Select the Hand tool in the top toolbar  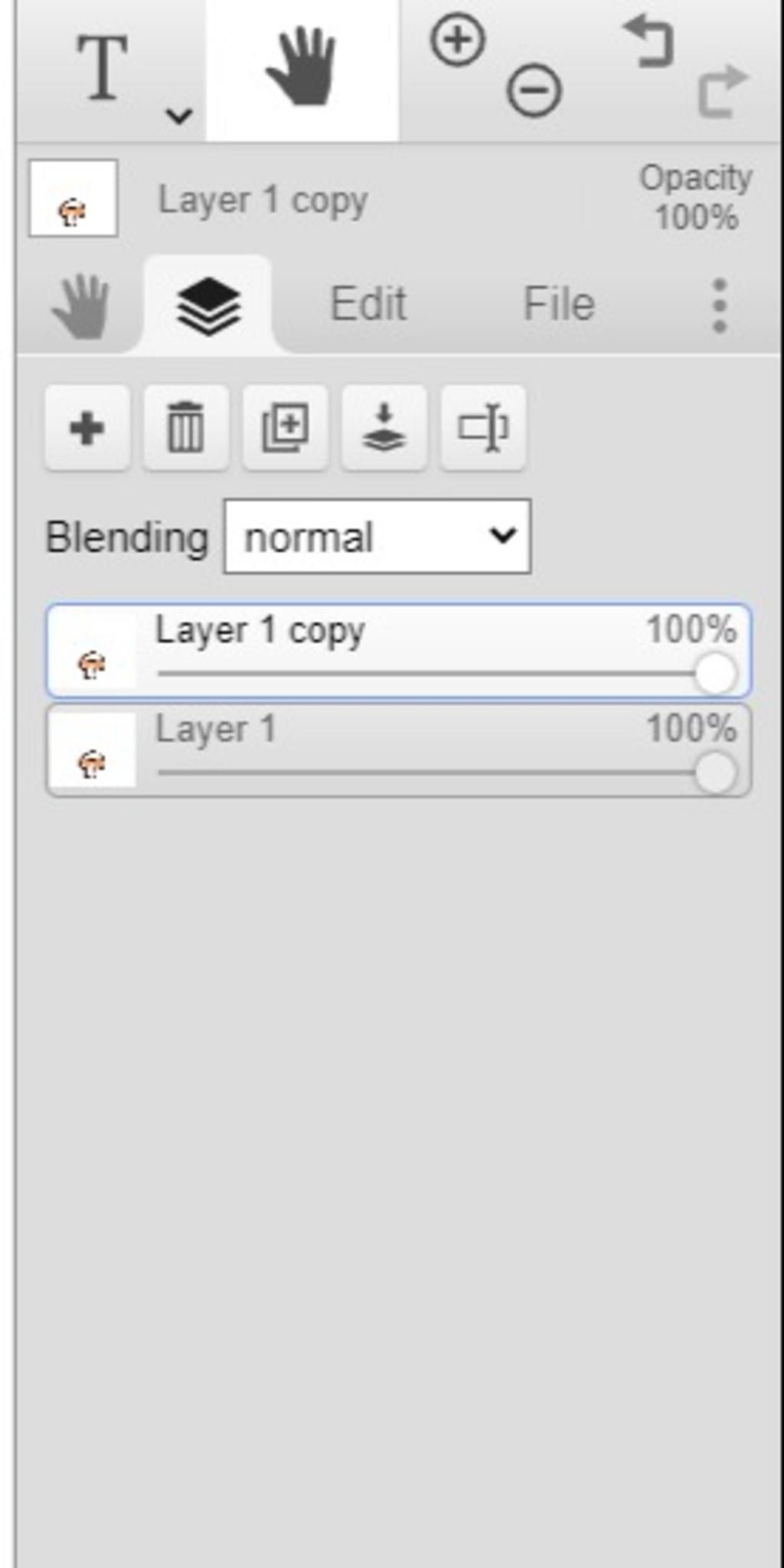click(x=302, y=67)
